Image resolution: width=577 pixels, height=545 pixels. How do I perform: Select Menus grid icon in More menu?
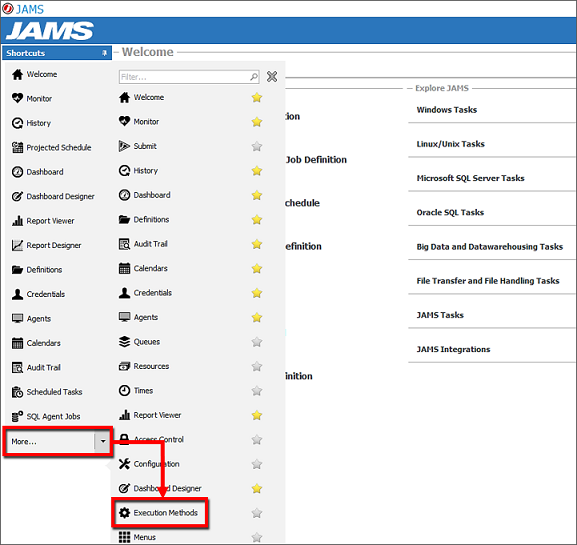coord(124,537)
